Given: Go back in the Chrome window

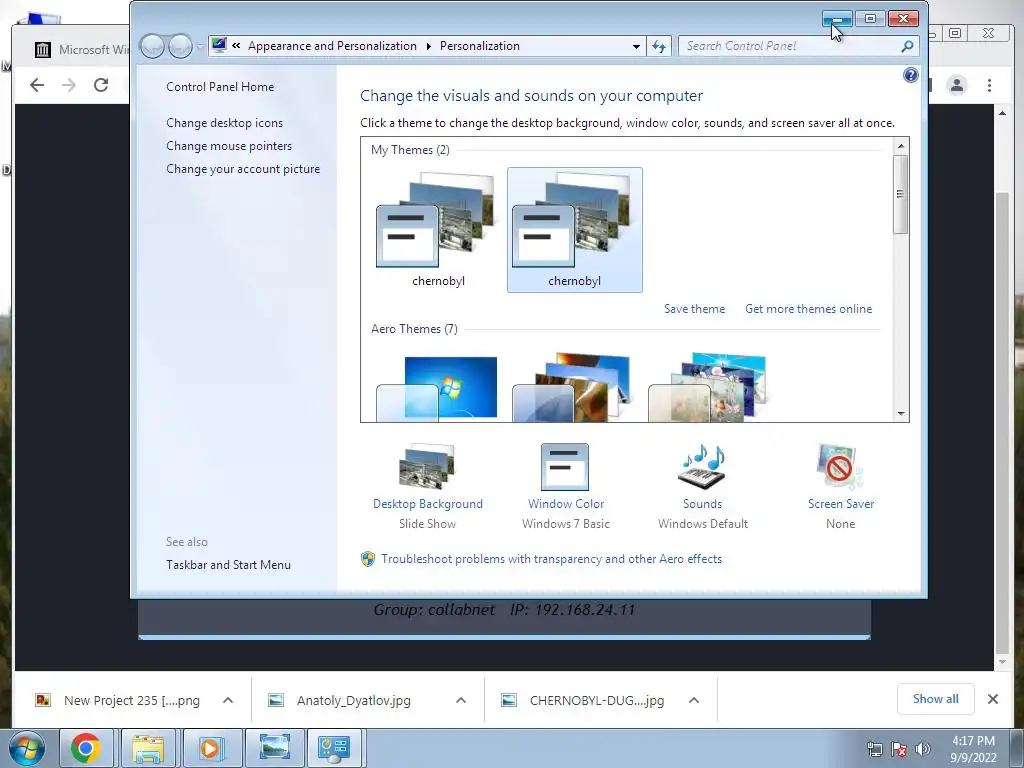Looking at the screenshot, I should click(x=37, y=85).
